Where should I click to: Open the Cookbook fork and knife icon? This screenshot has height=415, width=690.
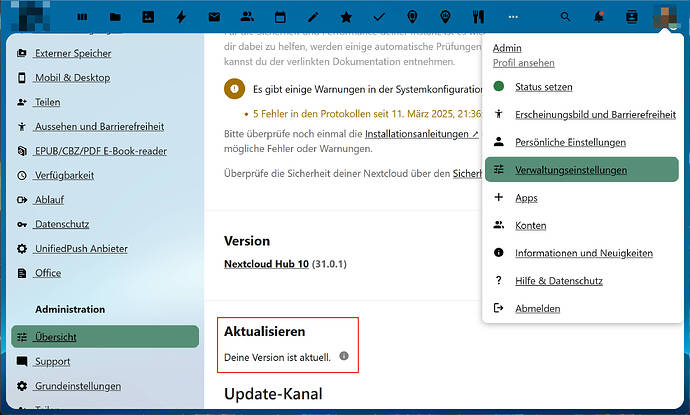coord(478,17)
